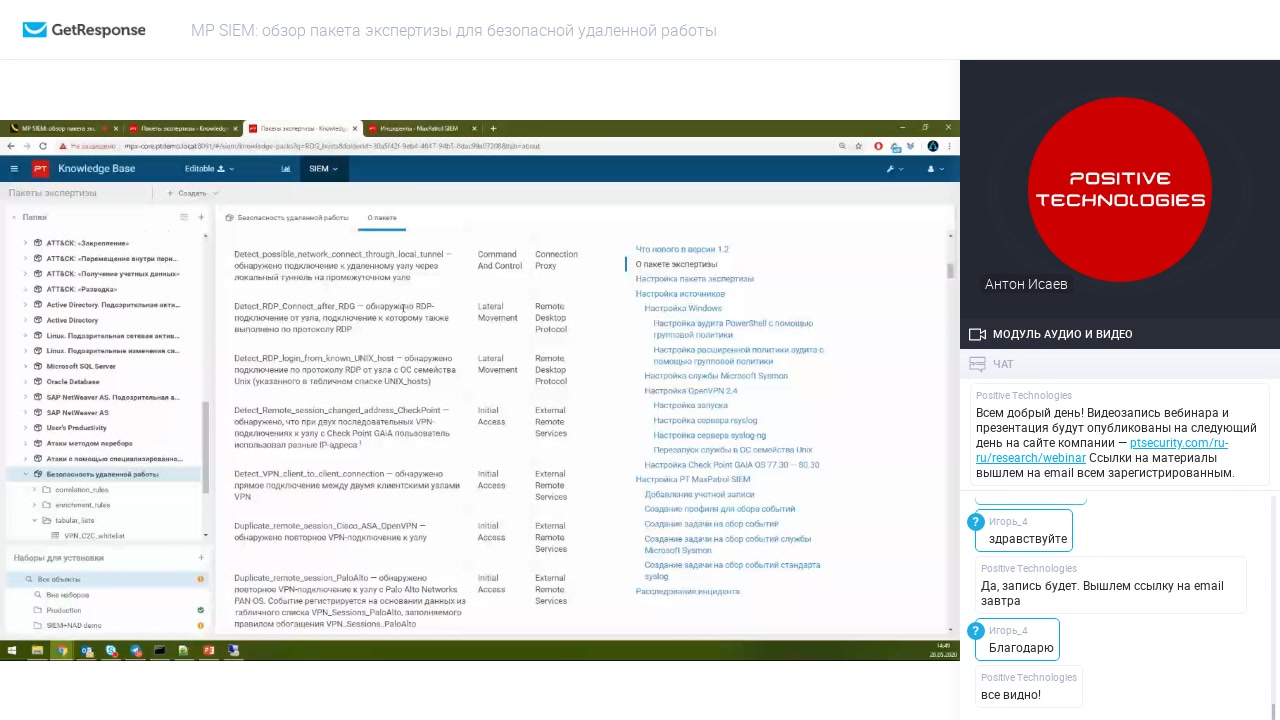The width and height of the screenshot is (1280, 720).
Task: Expand the Oracle Database folder
Action: [26, 381]
